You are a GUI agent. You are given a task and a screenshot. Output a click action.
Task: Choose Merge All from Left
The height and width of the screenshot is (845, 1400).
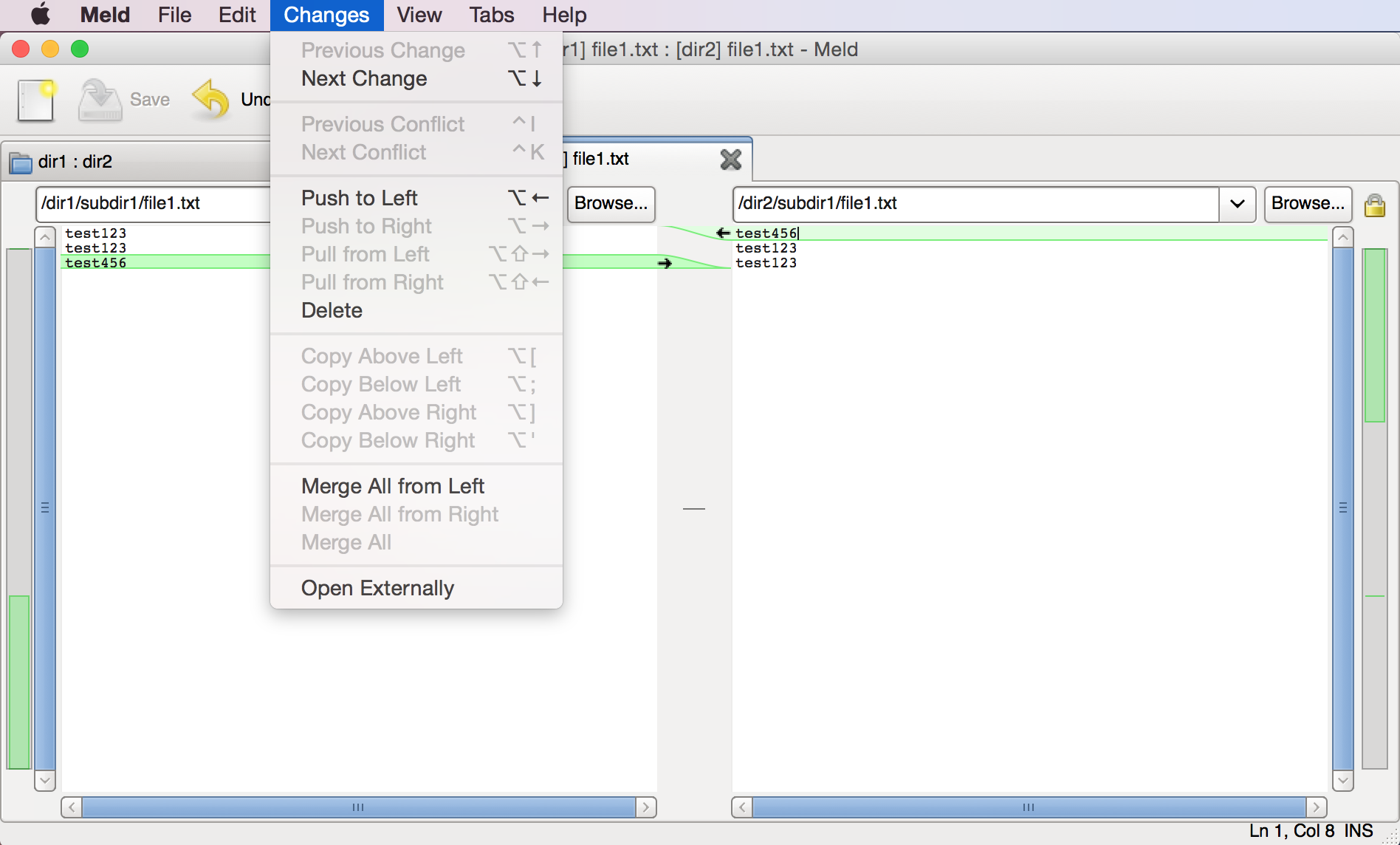[x=416, y=486]
